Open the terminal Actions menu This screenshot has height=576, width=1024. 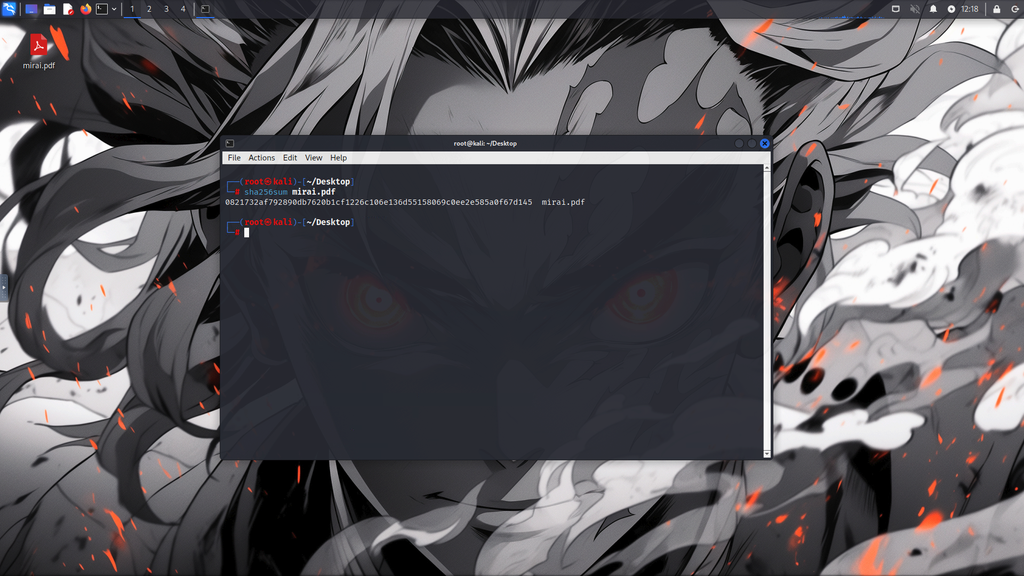pyautogui.click(x=261, y=158)
